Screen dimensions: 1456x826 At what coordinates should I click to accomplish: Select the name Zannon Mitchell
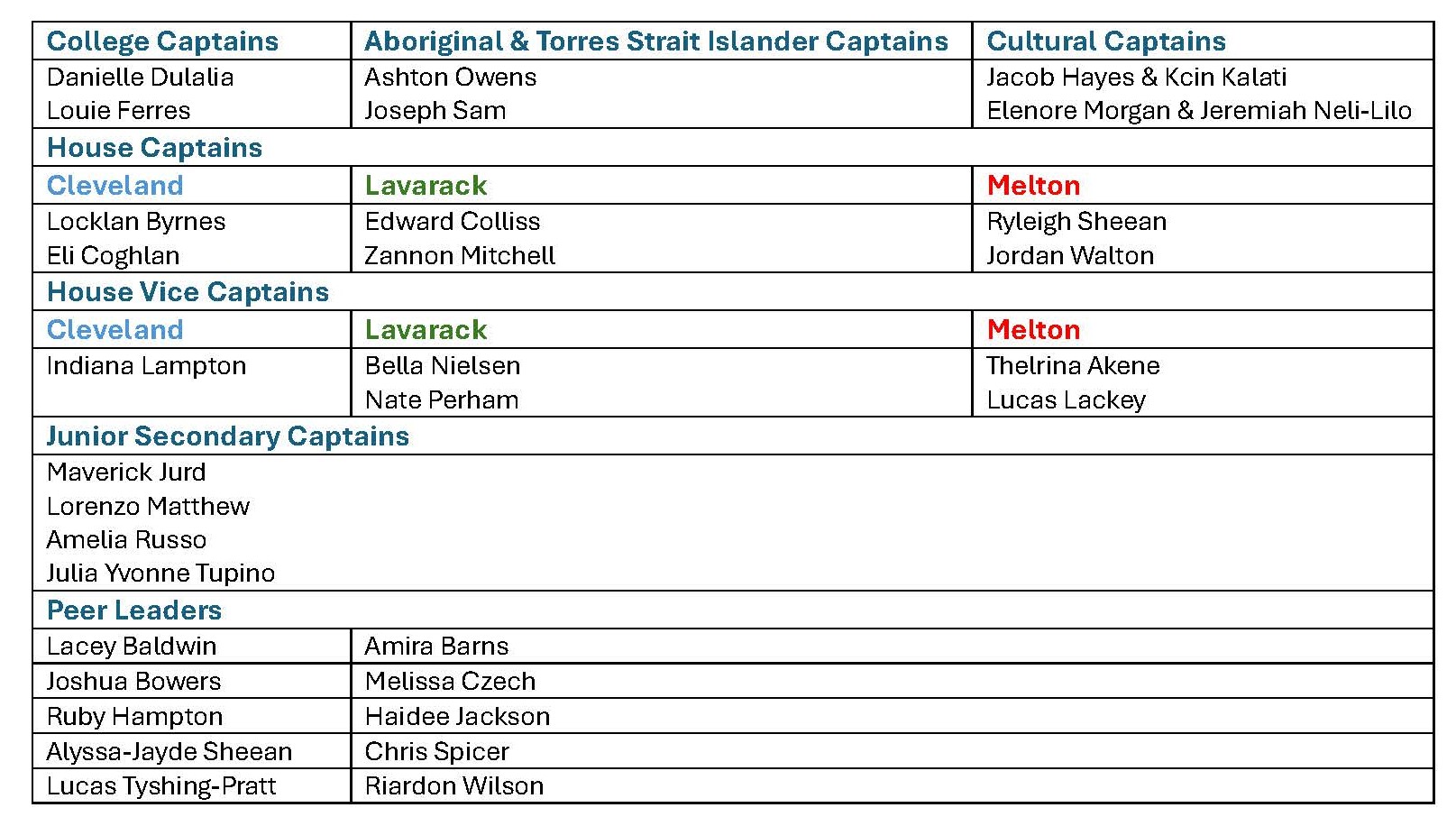pyautogui.click(x=459, y=256)
